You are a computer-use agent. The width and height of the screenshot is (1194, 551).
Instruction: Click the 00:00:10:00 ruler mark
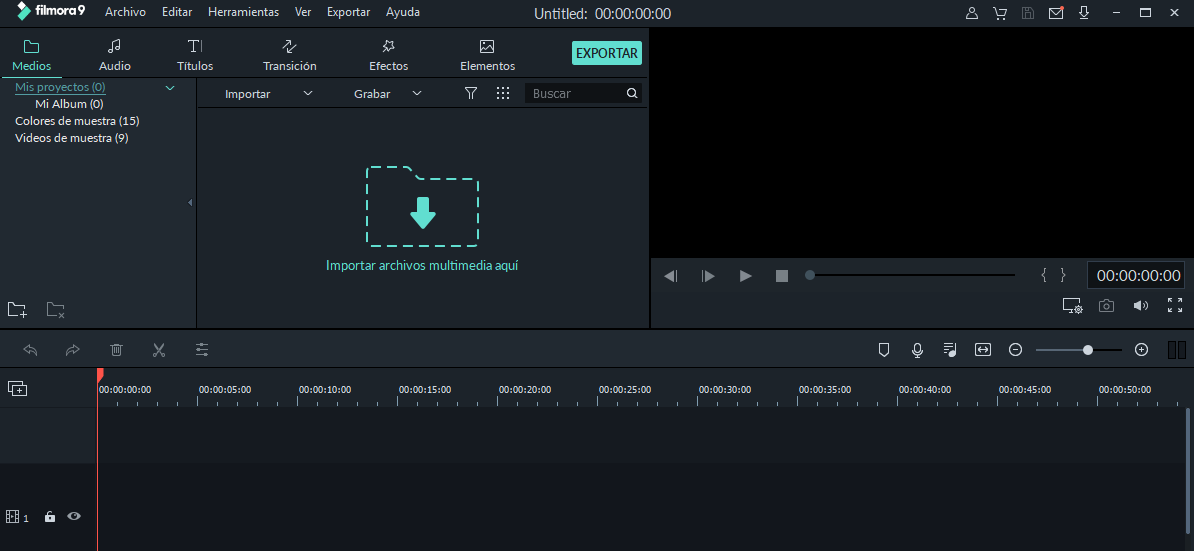coord(325,390)
